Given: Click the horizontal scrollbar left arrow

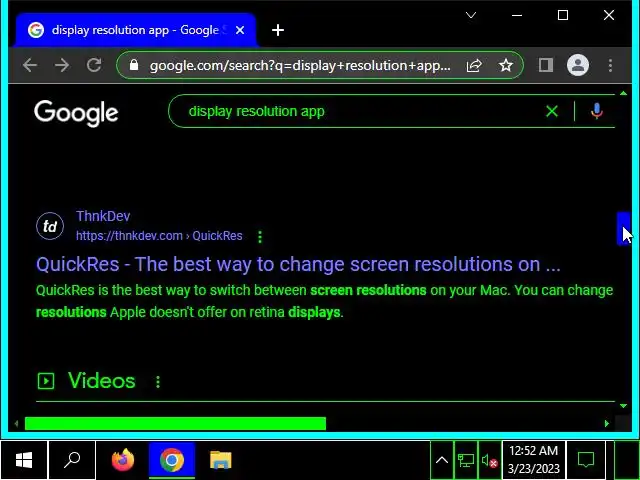Looking at the screenshot, I should (x=16, y=424).
